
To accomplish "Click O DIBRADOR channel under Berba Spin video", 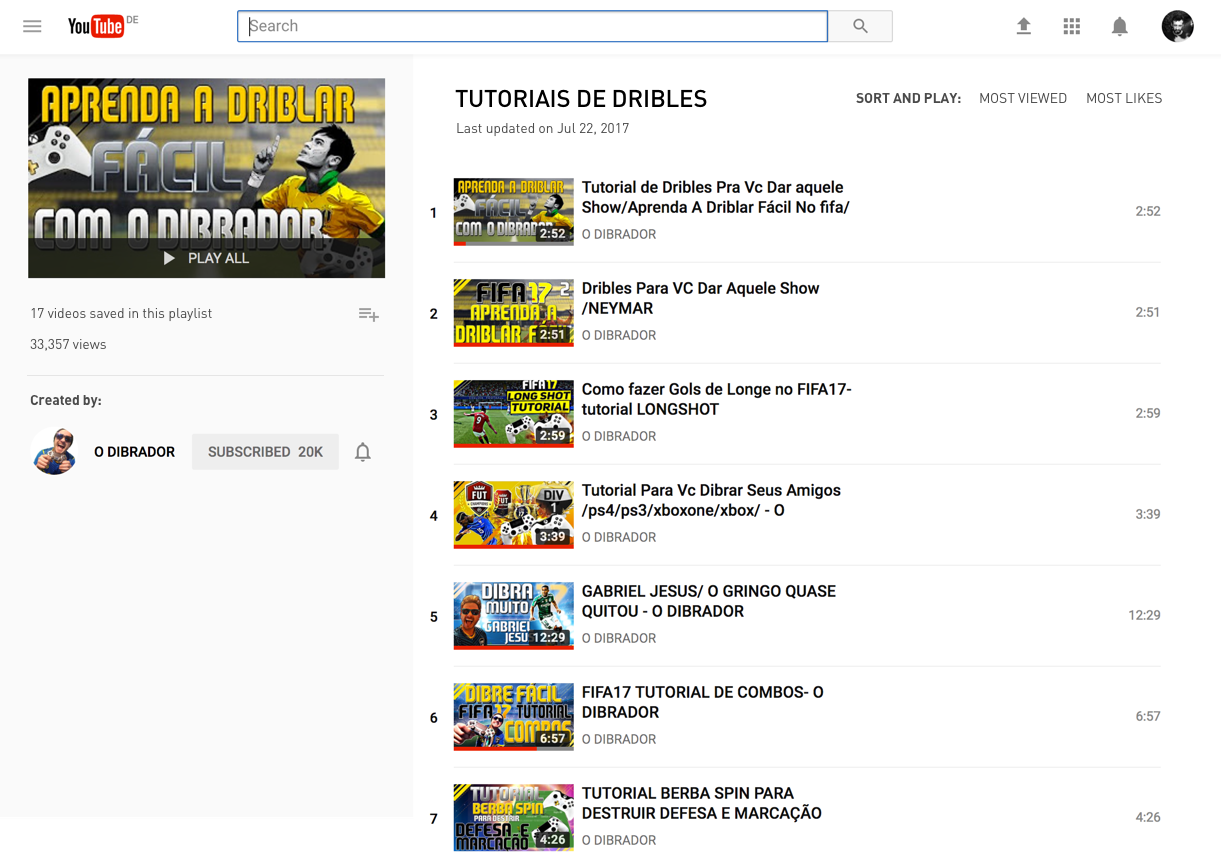I will pyautogui.click(x=619, y=840).
